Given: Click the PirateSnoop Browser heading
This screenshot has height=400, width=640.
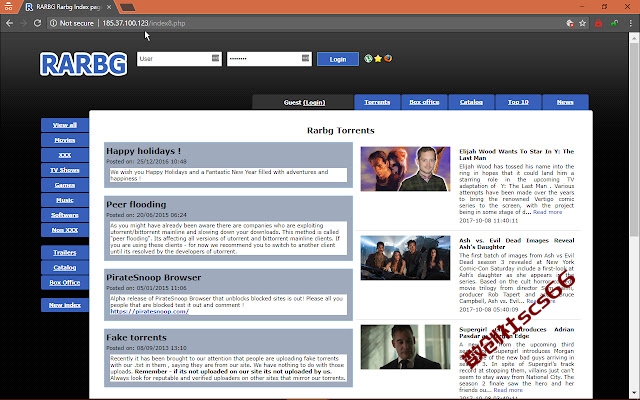Looking at the screenshot, I should pyautogui.click(x=153, y=278).
